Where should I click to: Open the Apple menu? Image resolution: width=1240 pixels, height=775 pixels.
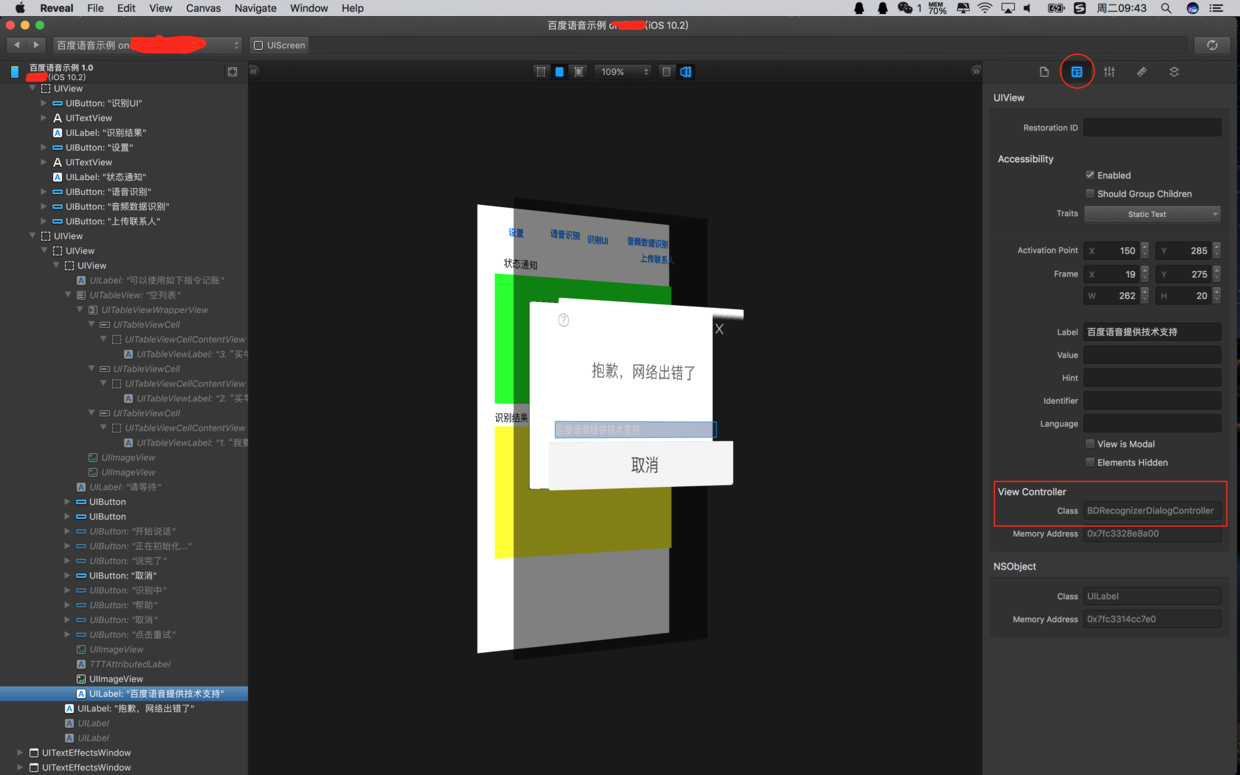[19, 8]
